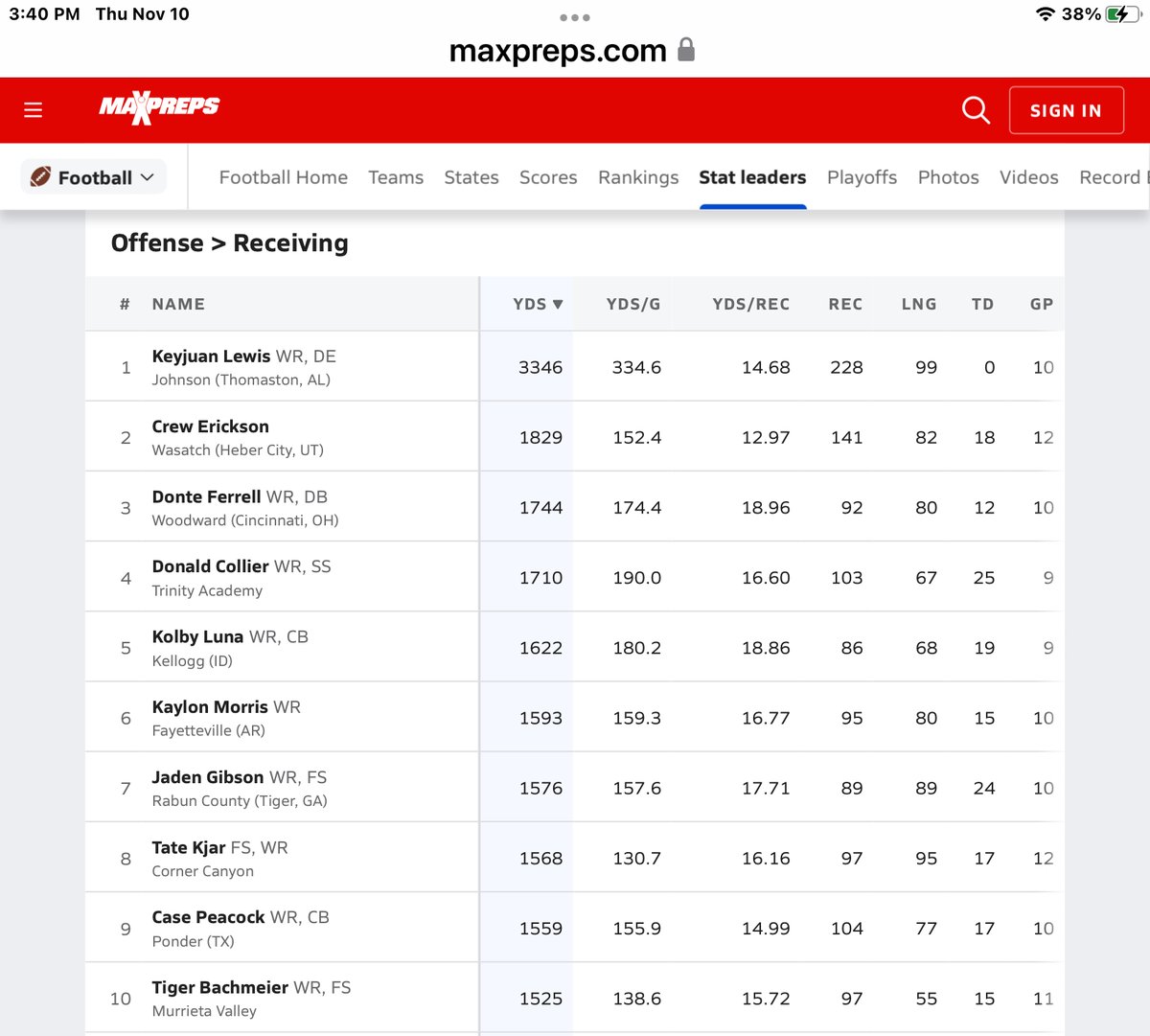Open the hamburger menu icon
1150x1036 pixels.
click(34, 110)
